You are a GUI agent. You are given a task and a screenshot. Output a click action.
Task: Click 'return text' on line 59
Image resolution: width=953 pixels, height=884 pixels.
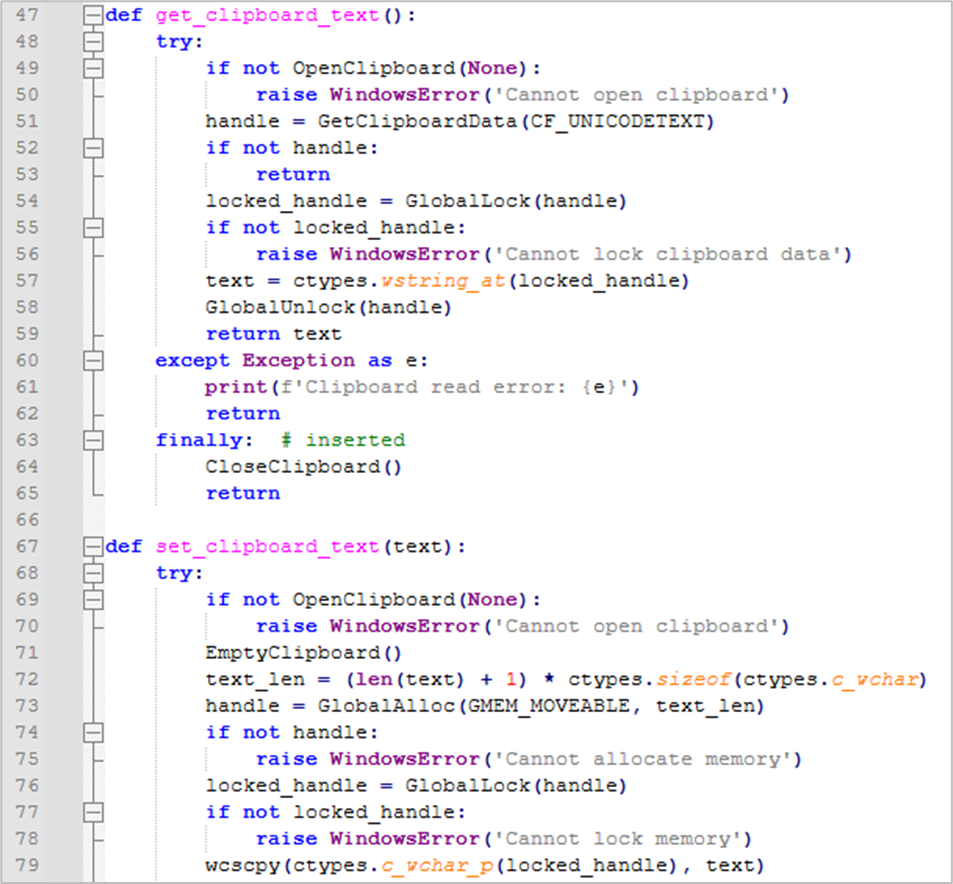click(274, 334)
